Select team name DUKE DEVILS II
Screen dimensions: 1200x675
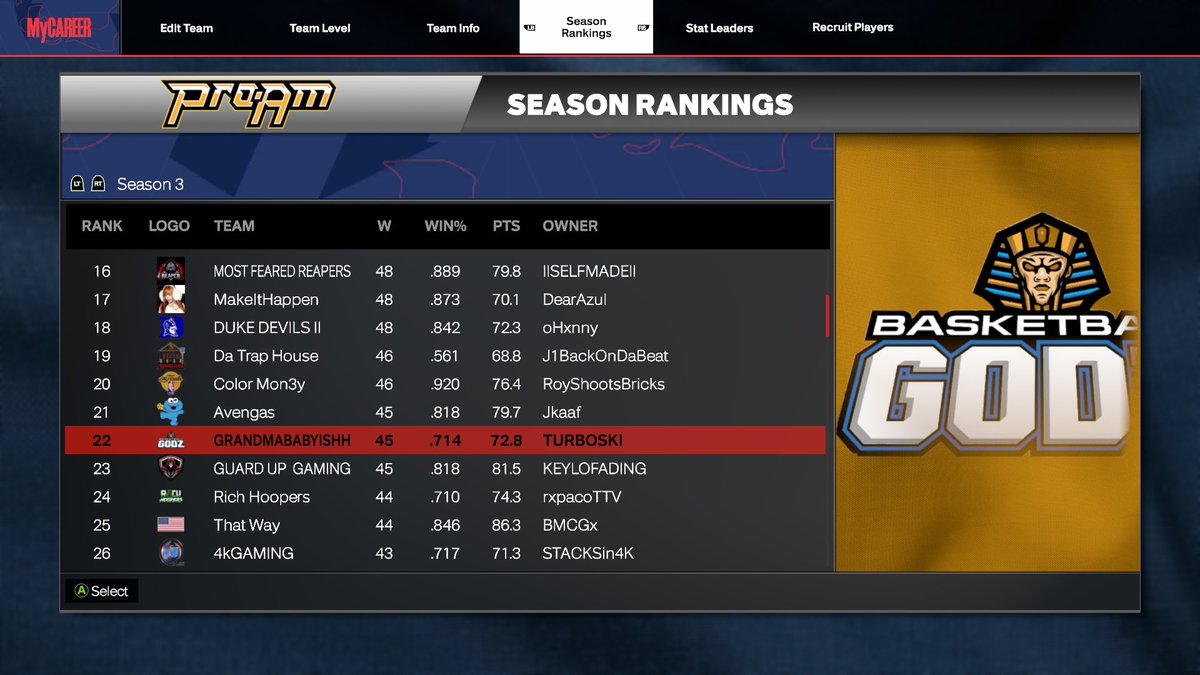(x=266, y=327)
